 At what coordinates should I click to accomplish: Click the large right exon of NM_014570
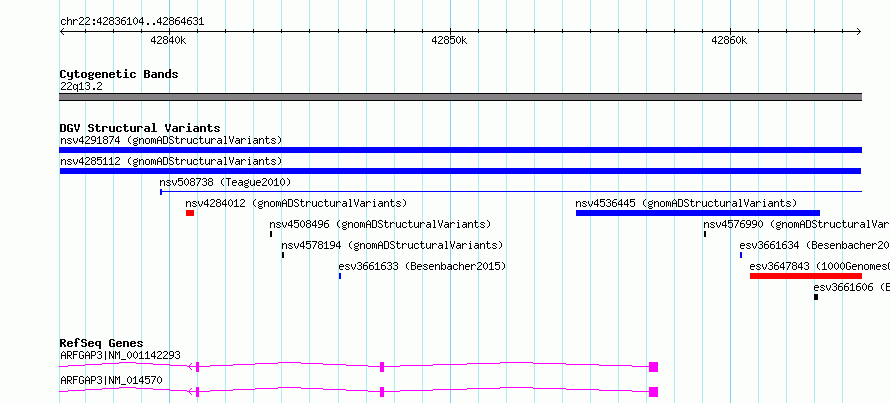pos(653,392)
